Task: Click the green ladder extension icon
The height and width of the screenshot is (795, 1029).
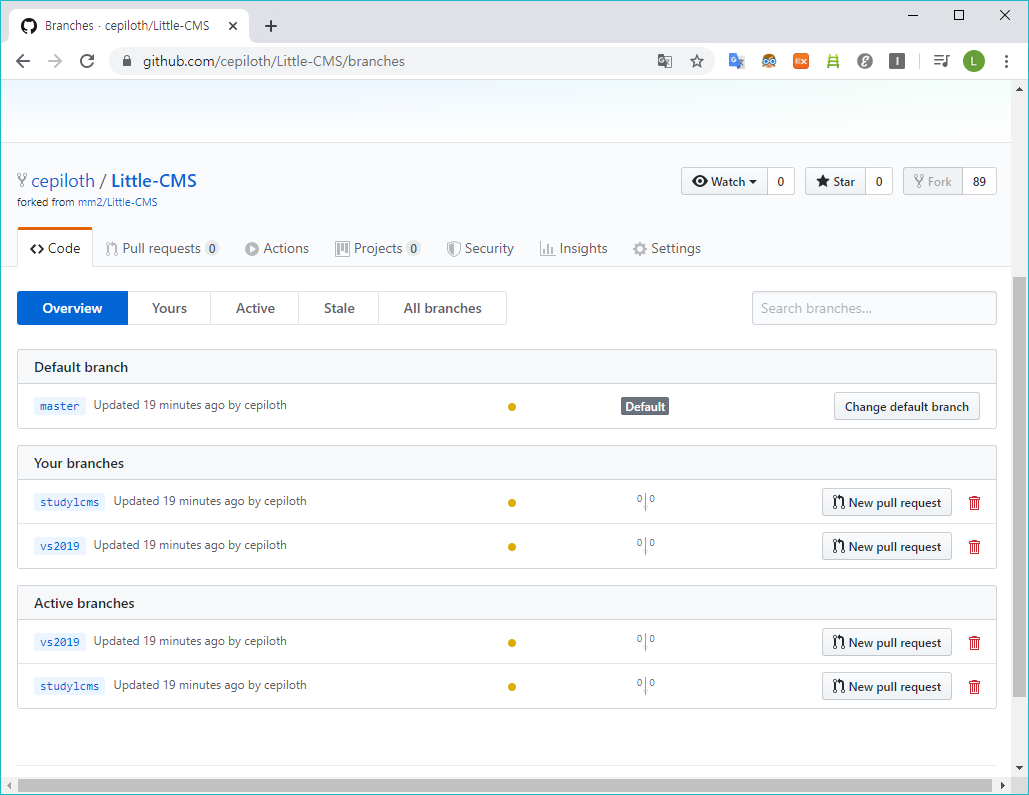Action: click(x=833, y=61)
